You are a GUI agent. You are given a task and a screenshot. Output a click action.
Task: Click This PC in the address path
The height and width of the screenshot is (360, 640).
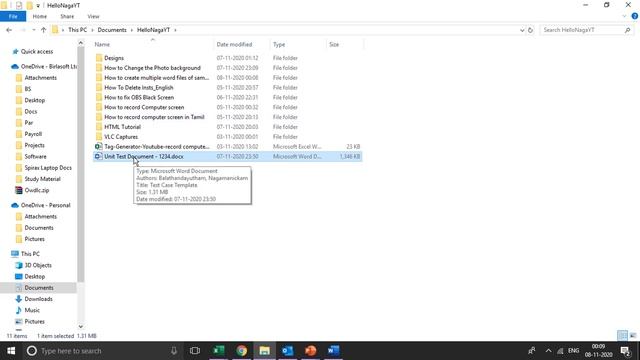(77, 30)
